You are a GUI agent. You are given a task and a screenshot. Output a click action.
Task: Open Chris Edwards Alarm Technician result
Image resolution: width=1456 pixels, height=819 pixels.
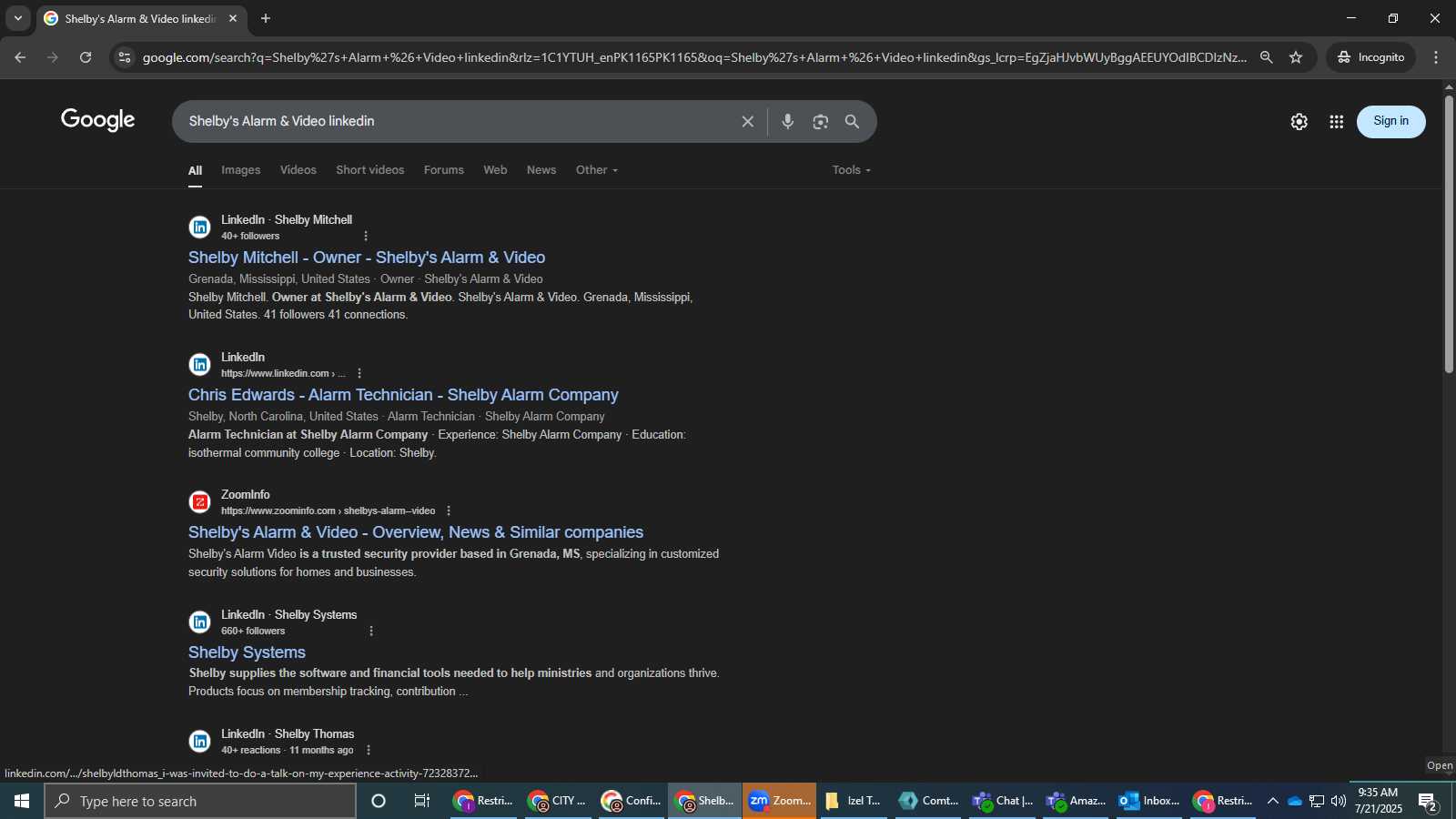click(403, 395)
